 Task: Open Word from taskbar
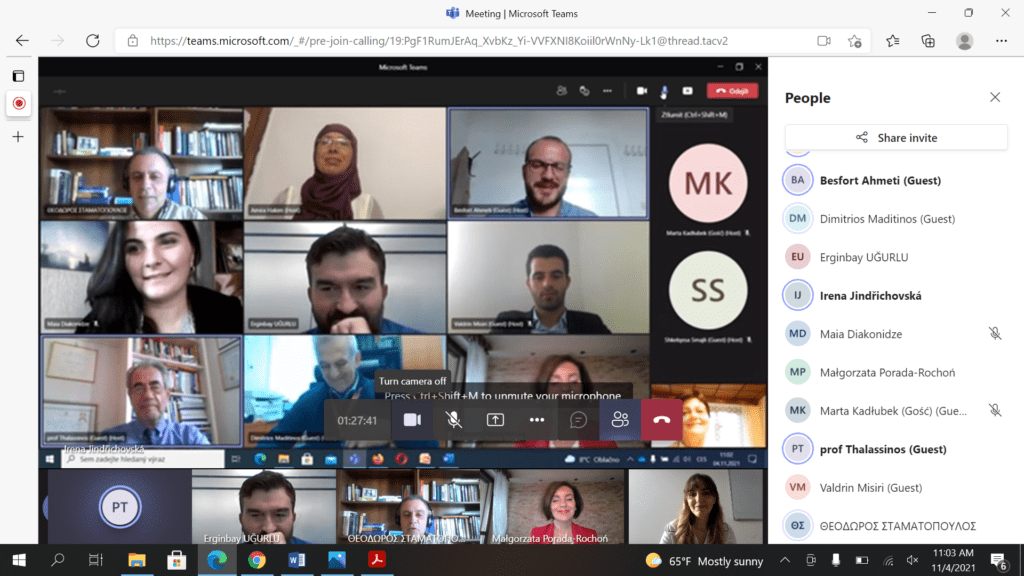pos(296,560)
